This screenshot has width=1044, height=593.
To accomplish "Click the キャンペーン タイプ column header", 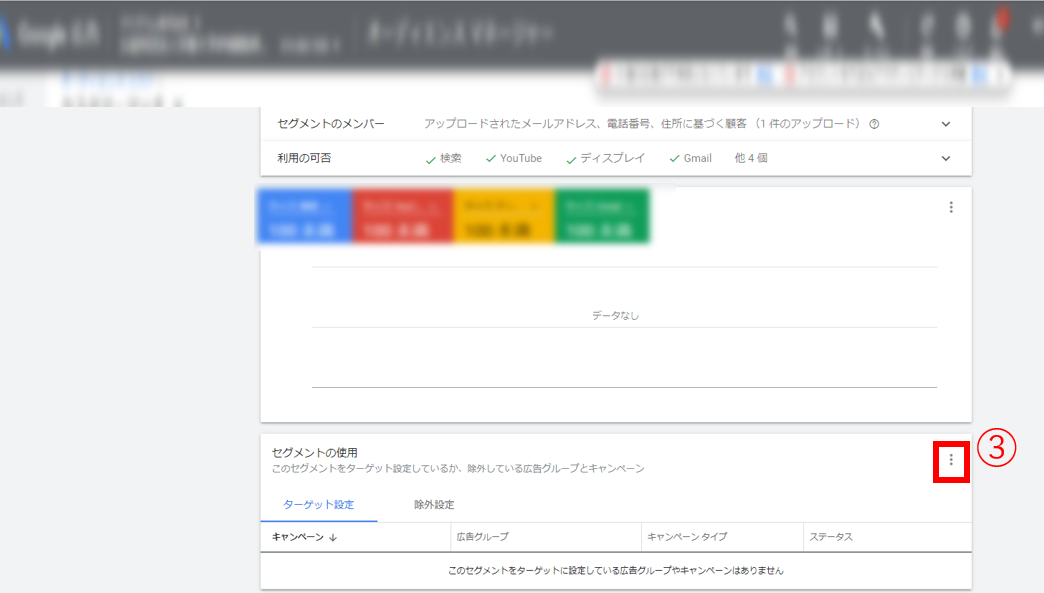I will [687, 537].
